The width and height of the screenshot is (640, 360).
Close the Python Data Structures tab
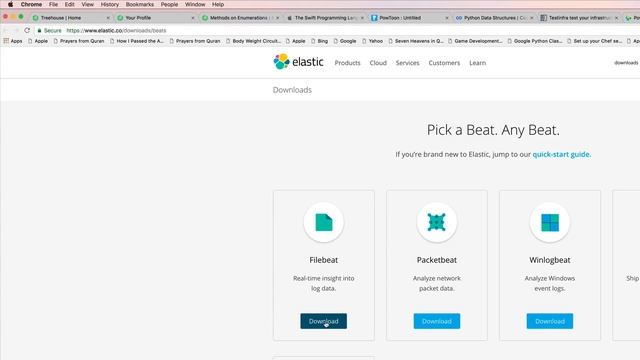pyautogui.click(x=531, y=18)
